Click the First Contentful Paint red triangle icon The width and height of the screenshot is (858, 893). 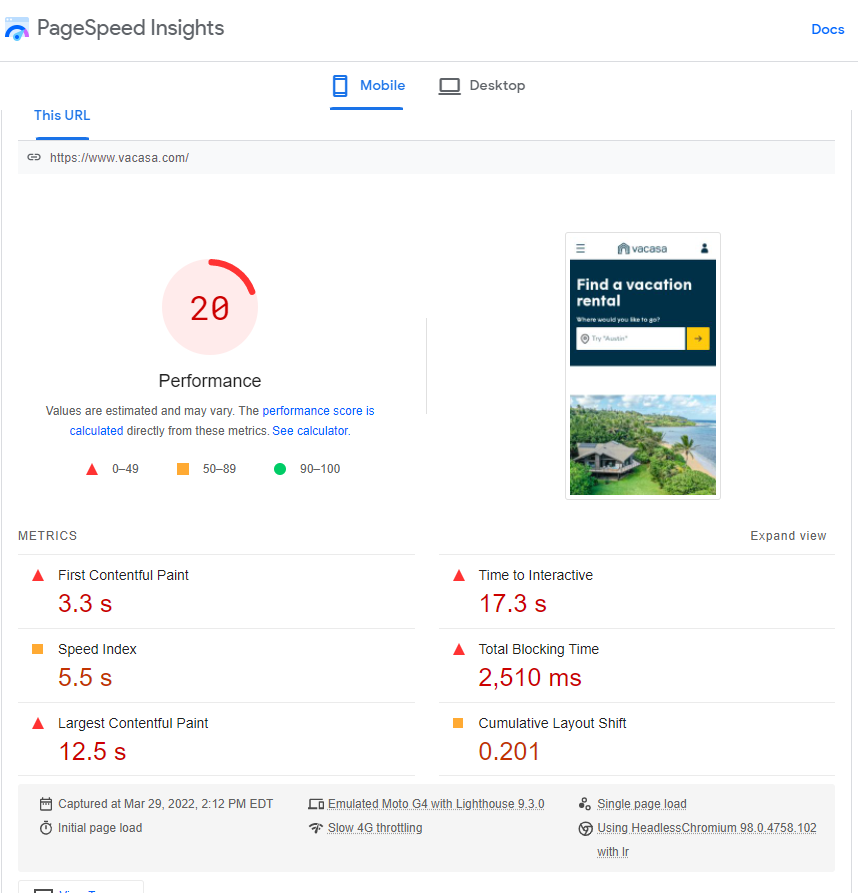[38, 575]
